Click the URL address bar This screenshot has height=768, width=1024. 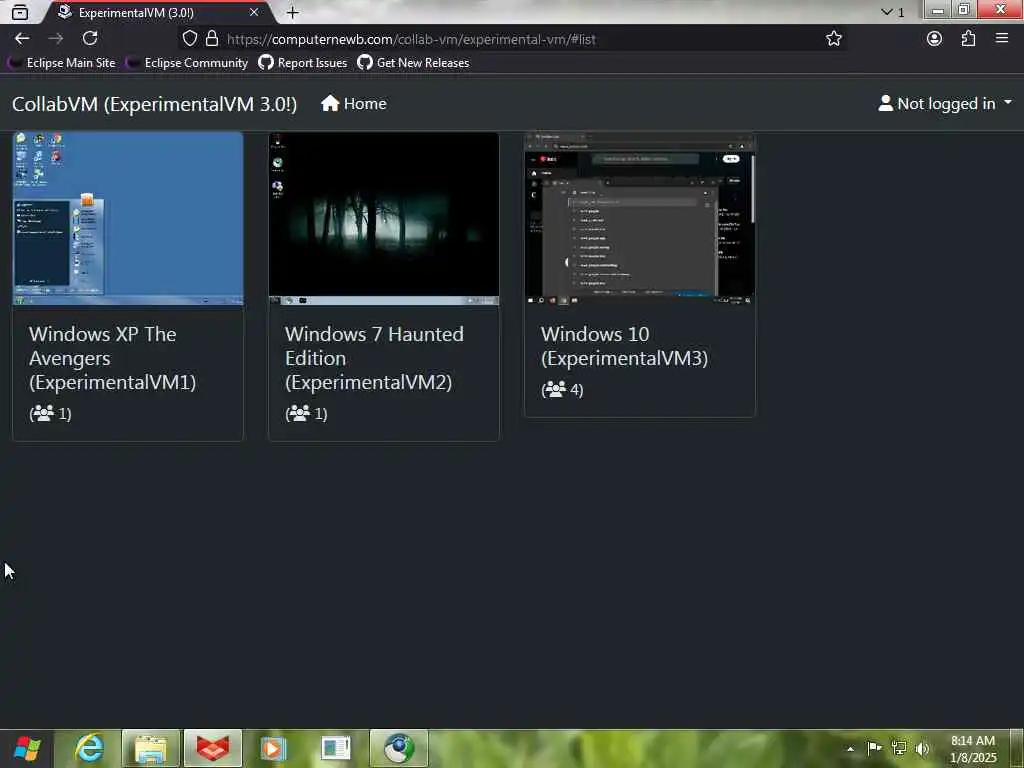513,39
